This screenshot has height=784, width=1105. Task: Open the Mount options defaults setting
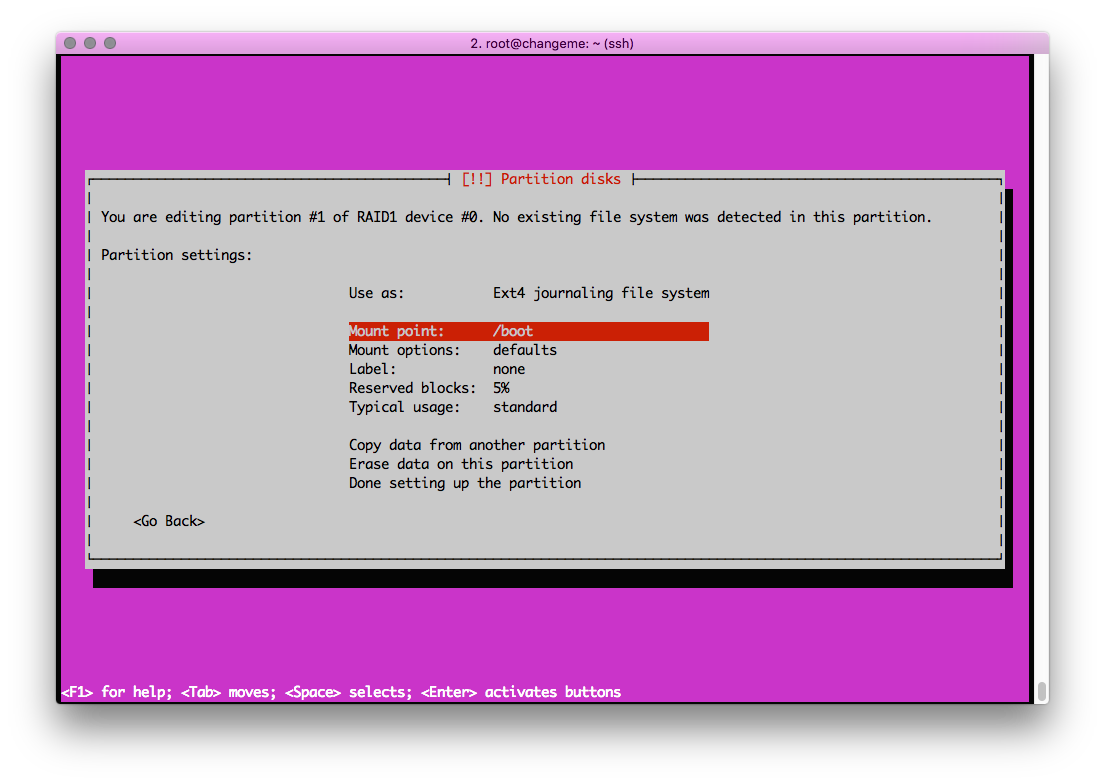point(452,350)
